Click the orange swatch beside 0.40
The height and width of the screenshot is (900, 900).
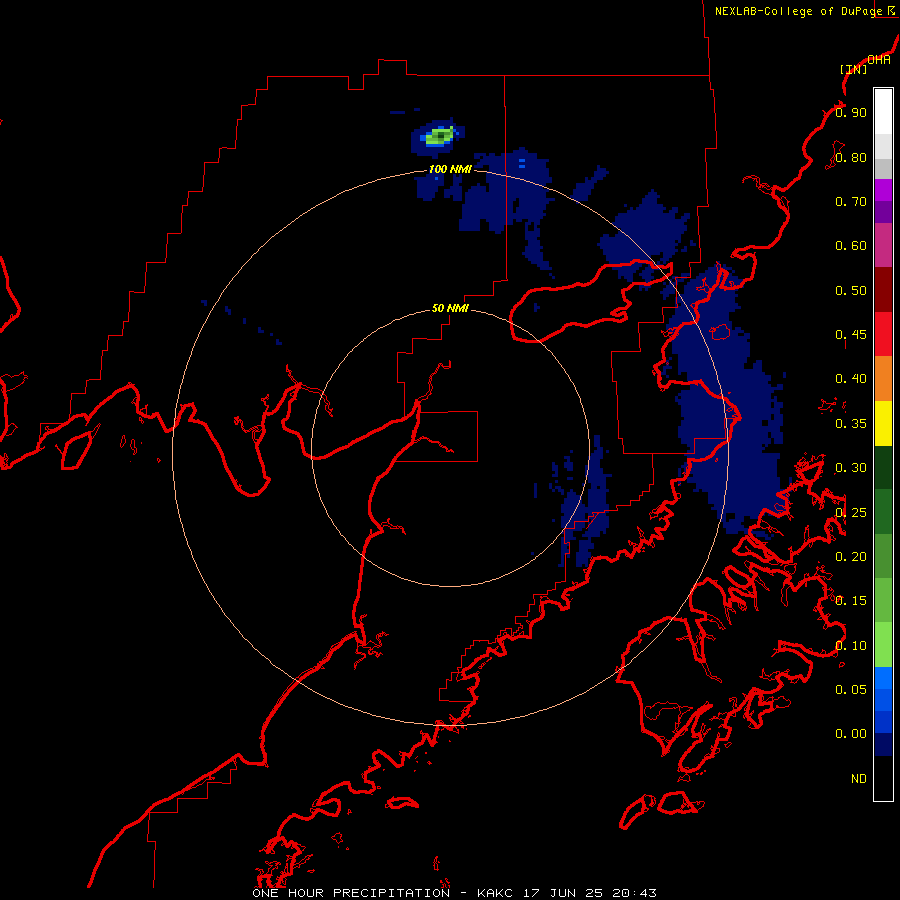tap(883, 379)
